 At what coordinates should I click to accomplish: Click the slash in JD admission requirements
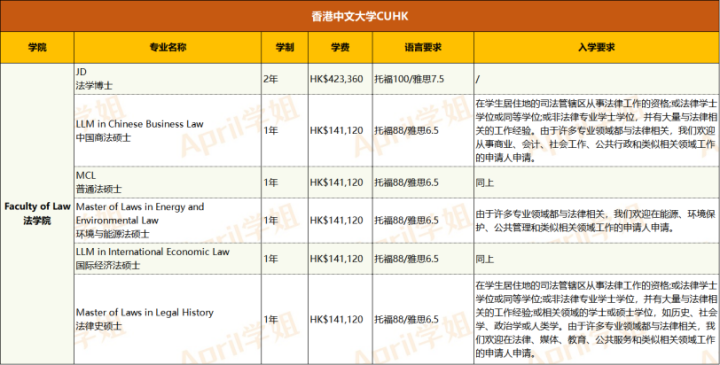pyautogui.click(x=478, y=79)
